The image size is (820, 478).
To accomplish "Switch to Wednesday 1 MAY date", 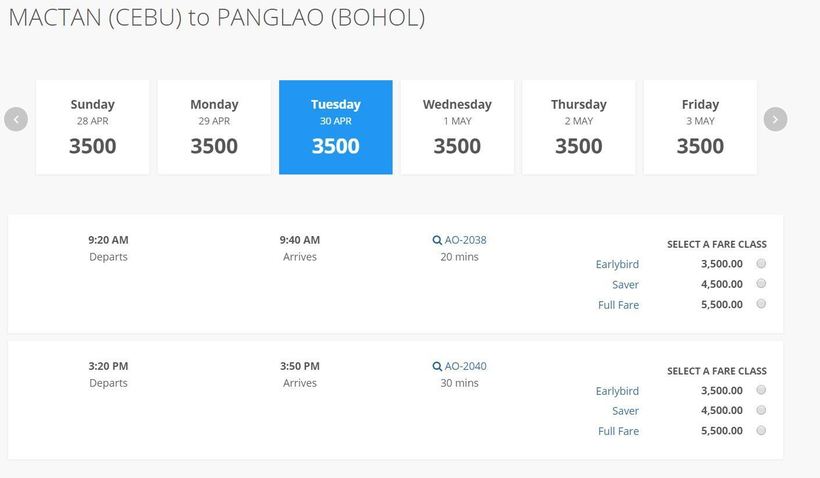I will pyautogui.click(x=457, y=127).
